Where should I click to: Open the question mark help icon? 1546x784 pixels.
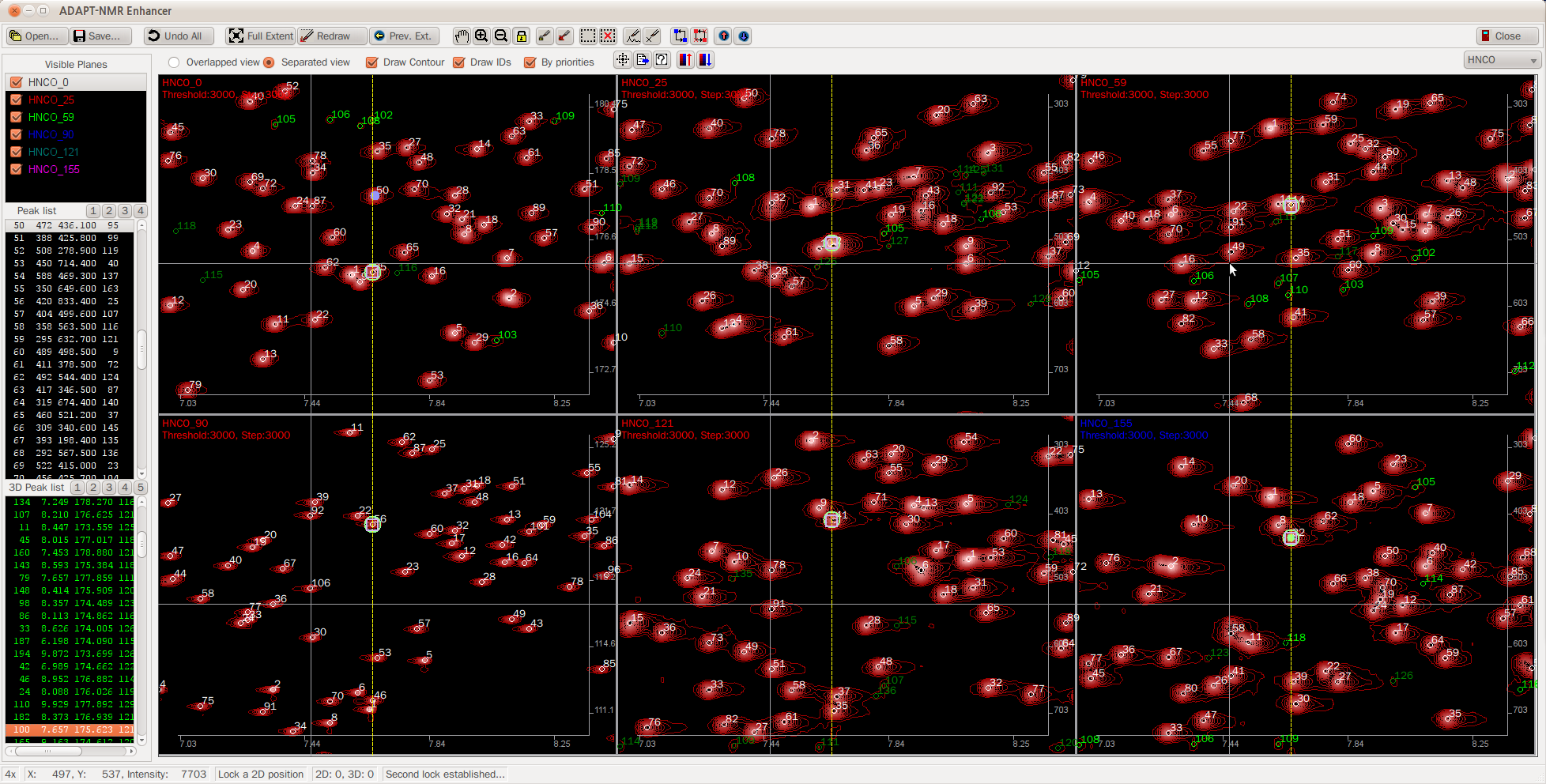coord(662,60)
